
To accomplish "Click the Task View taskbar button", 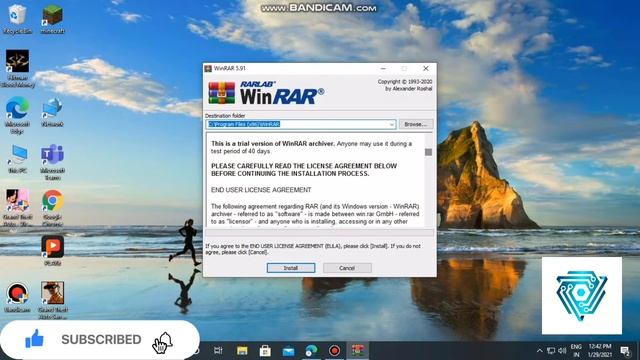I will 218,351.
